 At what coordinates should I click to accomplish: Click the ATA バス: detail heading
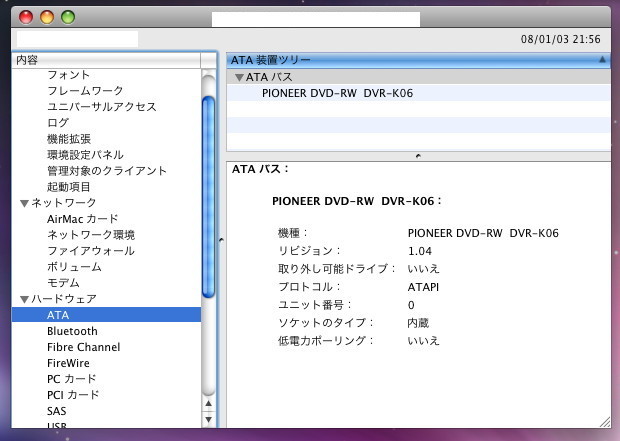(x=260, y=169)
